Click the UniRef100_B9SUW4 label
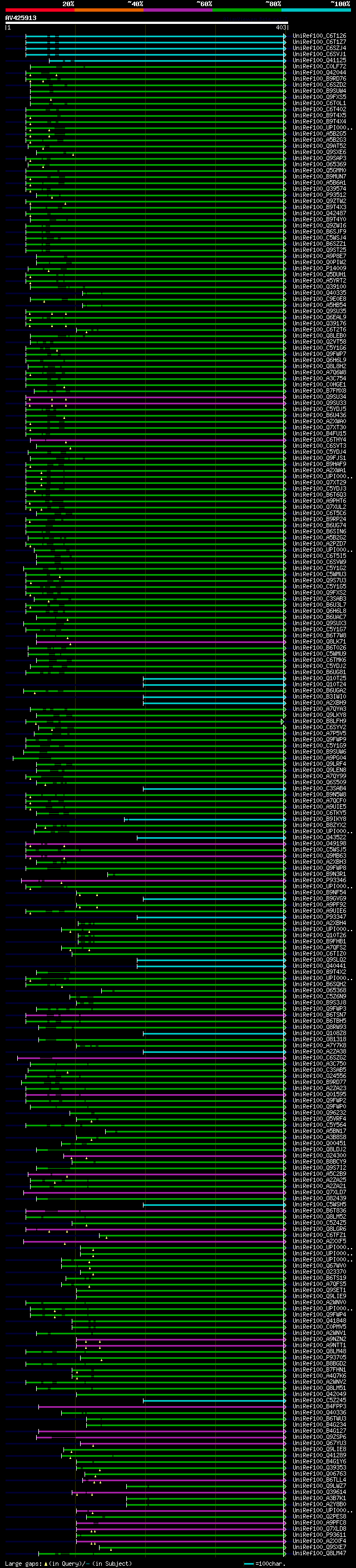This screenshot has width=356, height=1568. (x=319, y=91)
